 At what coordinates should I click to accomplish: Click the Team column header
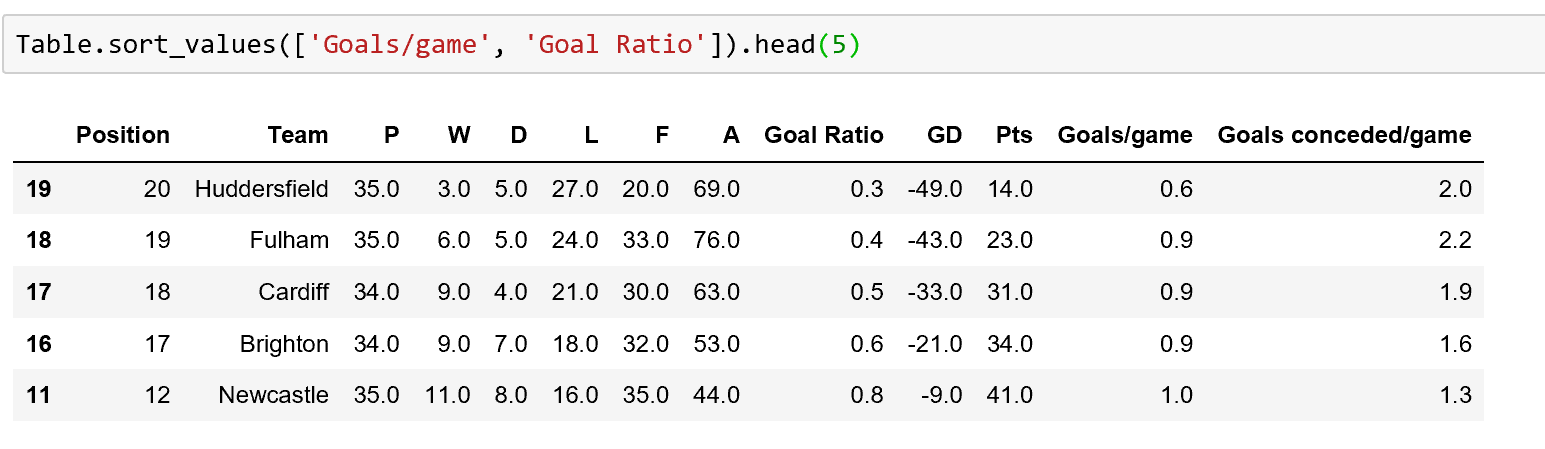(x=297, y=135)
